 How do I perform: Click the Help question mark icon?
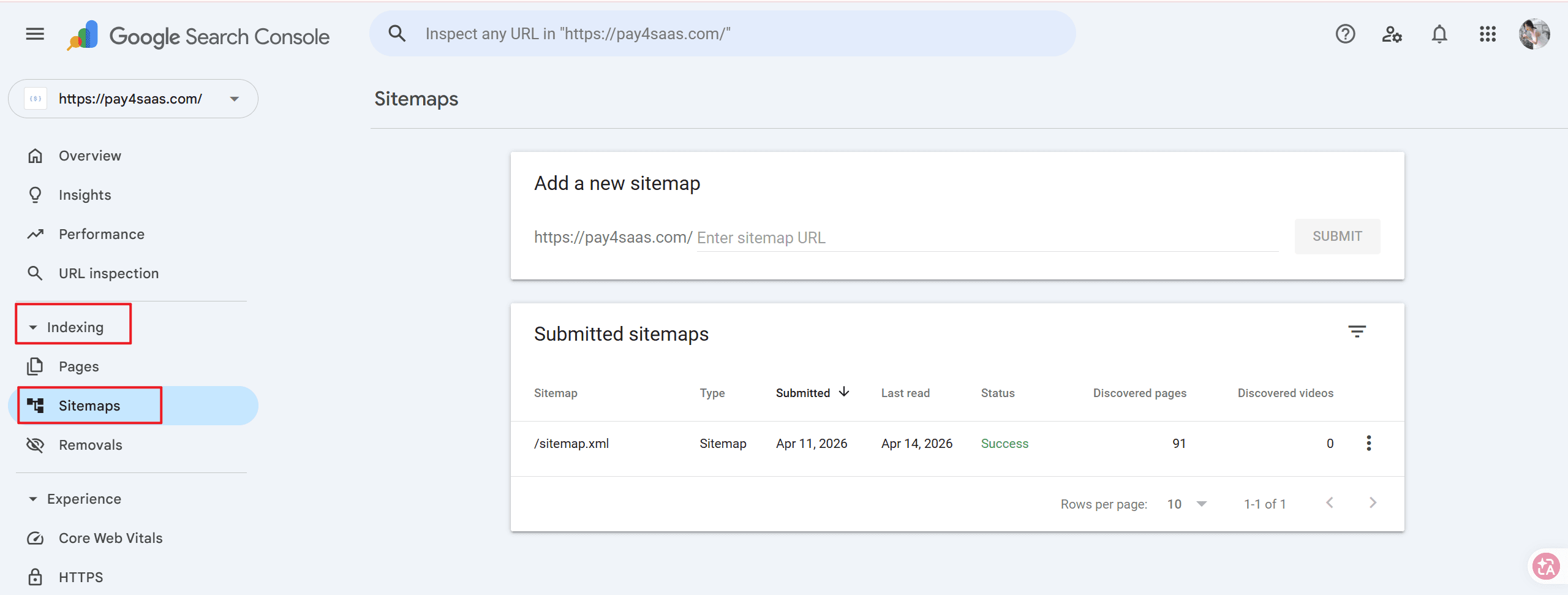[x=1345, y=34]
